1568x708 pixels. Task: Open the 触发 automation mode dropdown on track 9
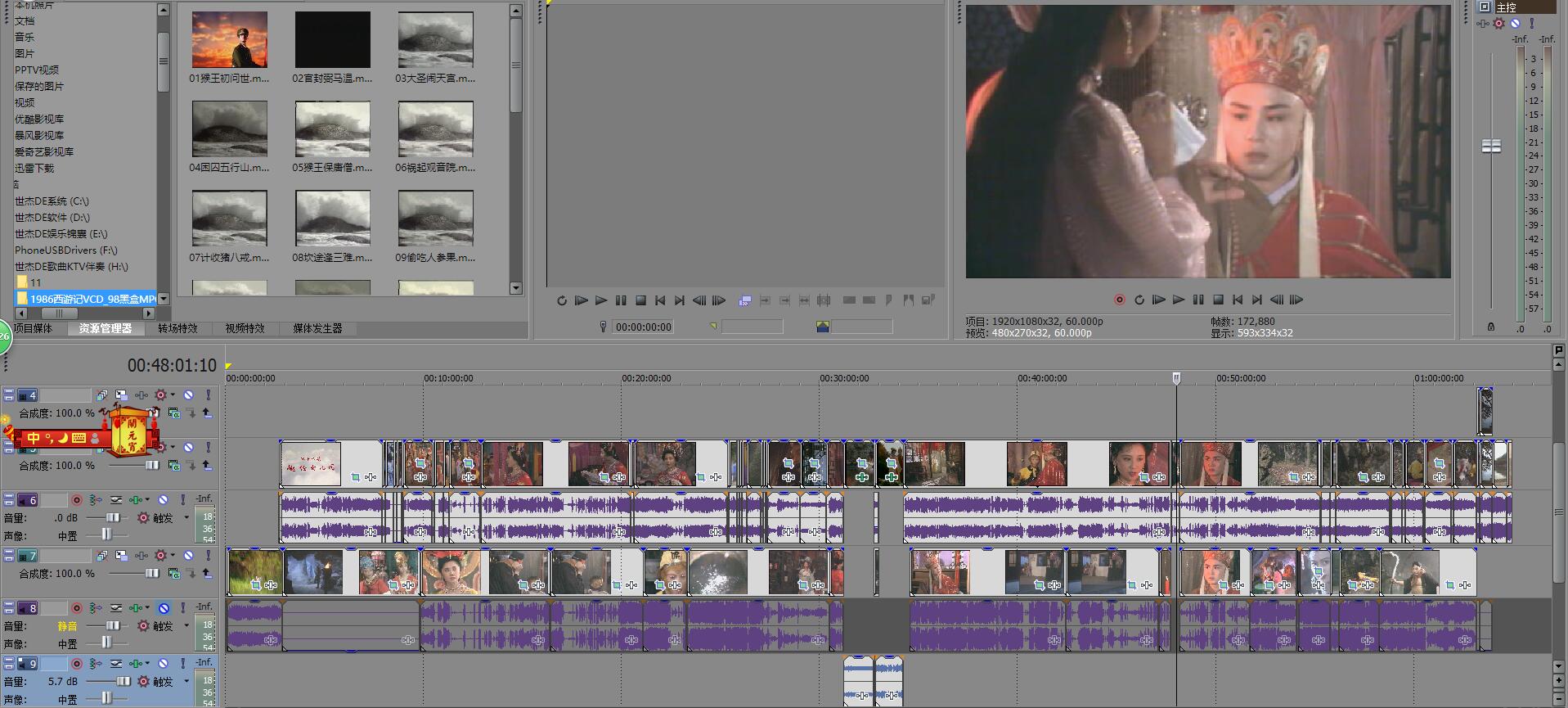[x=186, y=681]
